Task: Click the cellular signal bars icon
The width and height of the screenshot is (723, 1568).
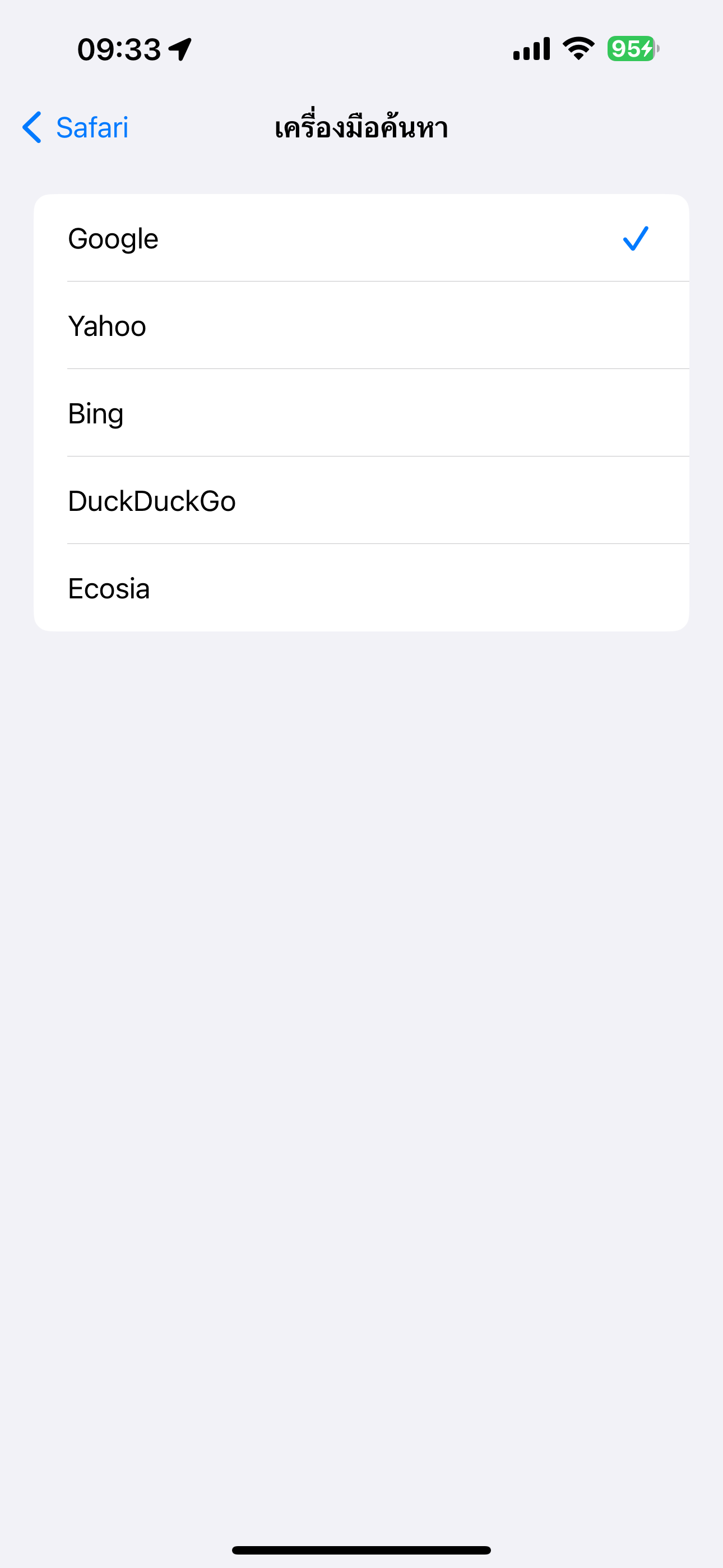Action: 531,49
